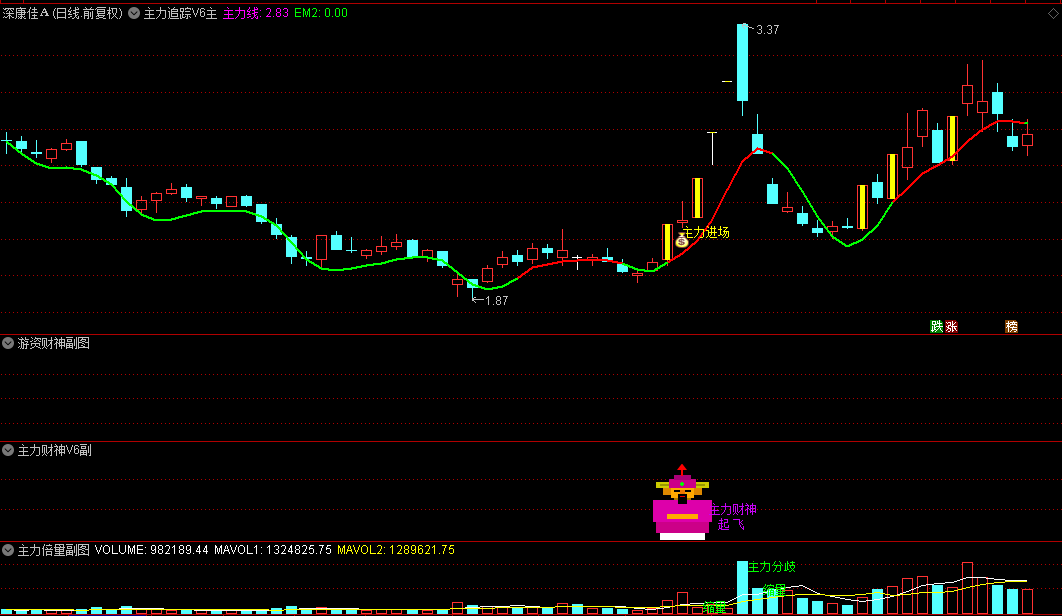The image size is (1062, 616).
Task: Select the 主力财神V6副 panel title
Action: point(54,450)
